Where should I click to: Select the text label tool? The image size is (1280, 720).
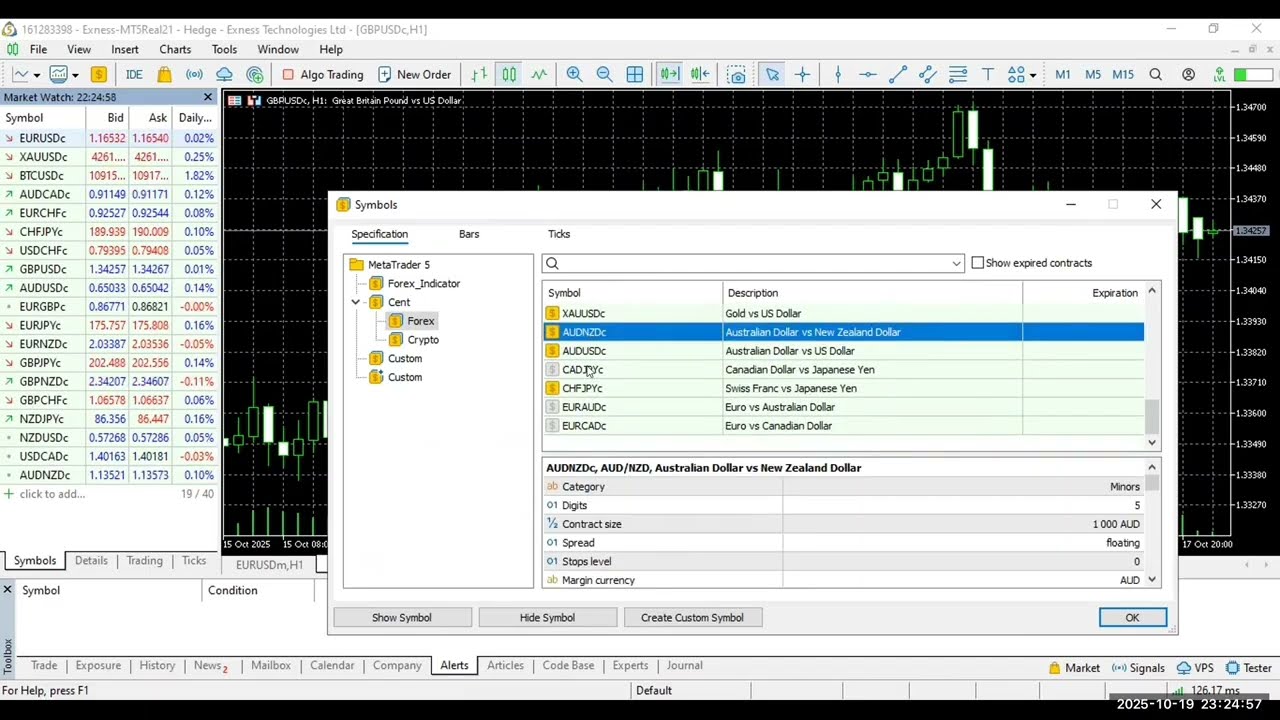[988, 75]
